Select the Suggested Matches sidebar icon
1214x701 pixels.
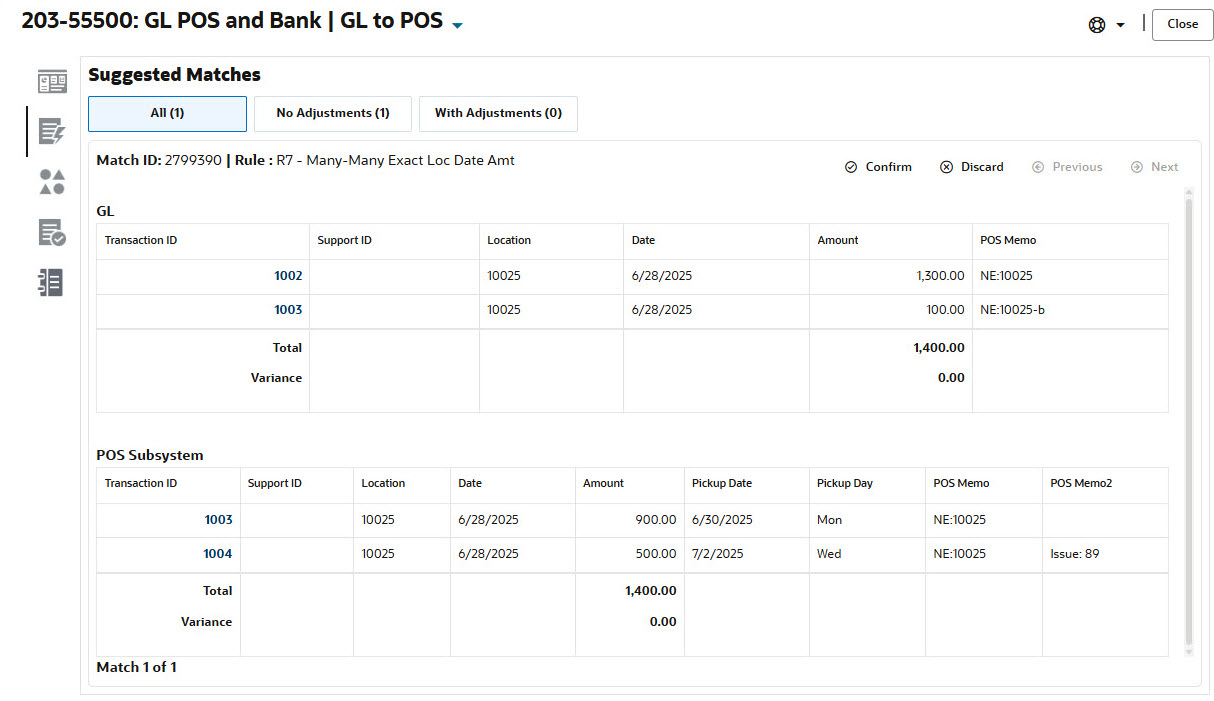click(x=52, y=131)
